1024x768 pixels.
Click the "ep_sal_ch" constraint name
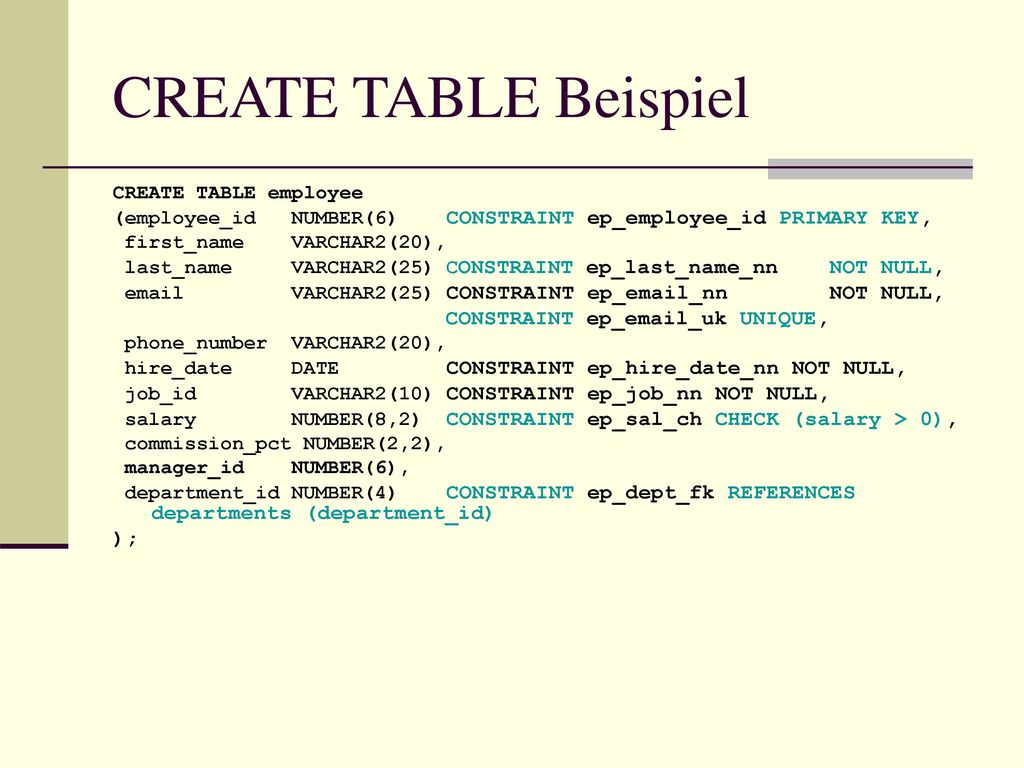pyautogui.click(x=644, y=420)
